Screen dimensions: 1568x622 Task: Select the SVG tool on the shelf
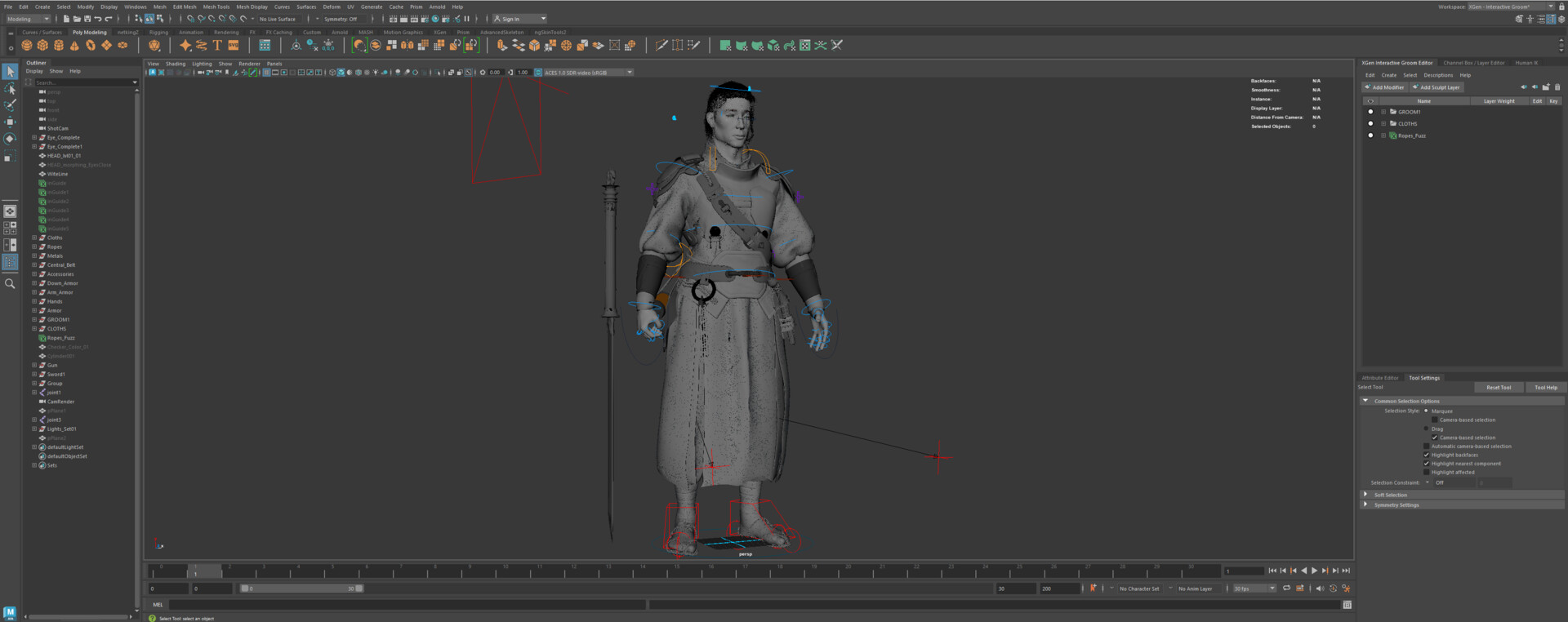pyautogui.click(x=234, y=46)
